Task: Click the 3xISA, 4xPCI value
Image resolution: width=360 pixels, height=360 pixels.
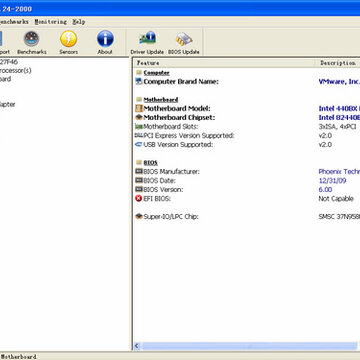Action: (337, 126)
